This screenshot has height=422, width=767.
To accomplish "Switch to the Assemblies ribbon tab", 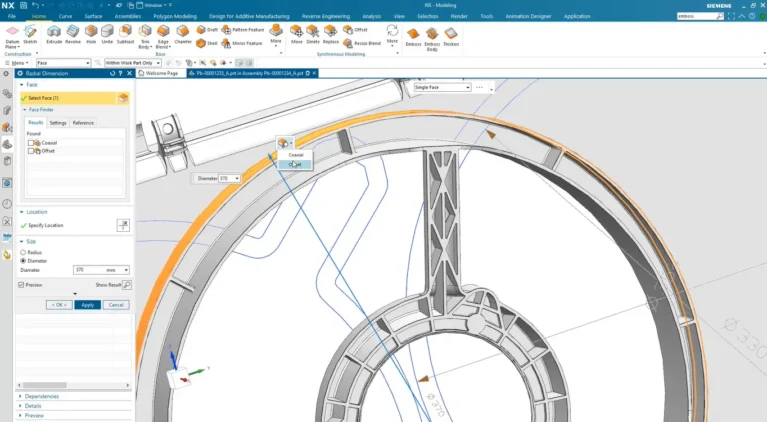I will [128, 16].
